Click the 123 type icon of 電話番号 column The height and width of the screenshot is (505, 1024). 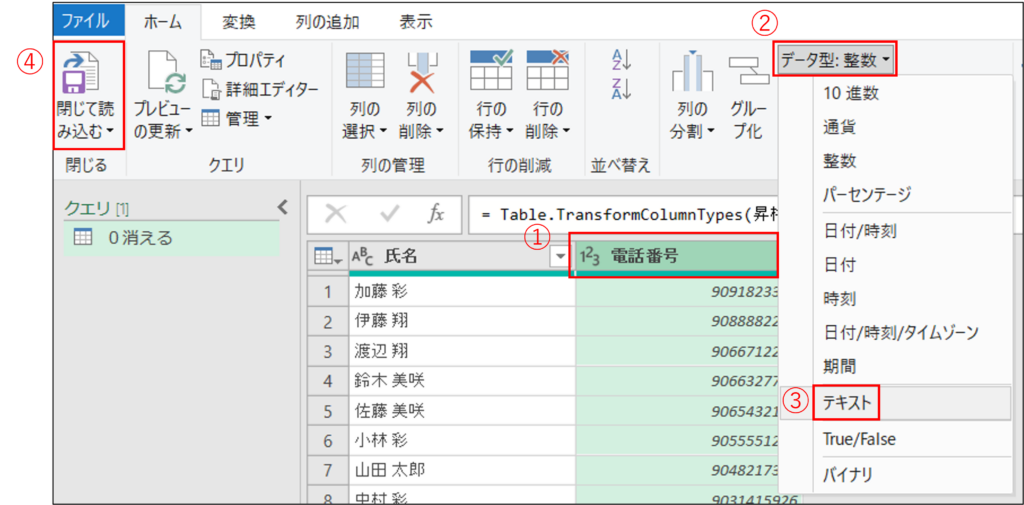coord(590,257)
